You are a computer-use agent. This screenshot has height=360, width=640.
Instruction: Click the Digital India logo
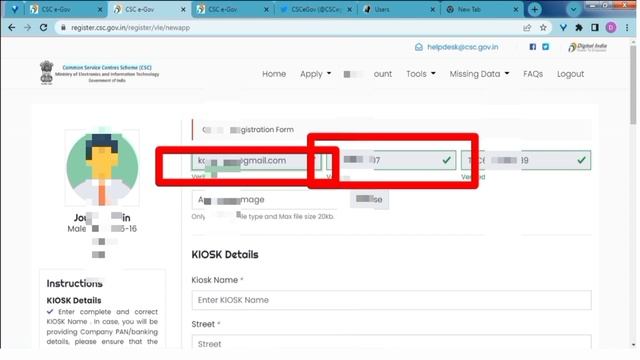pyautogui.click(x=587, y=47)
